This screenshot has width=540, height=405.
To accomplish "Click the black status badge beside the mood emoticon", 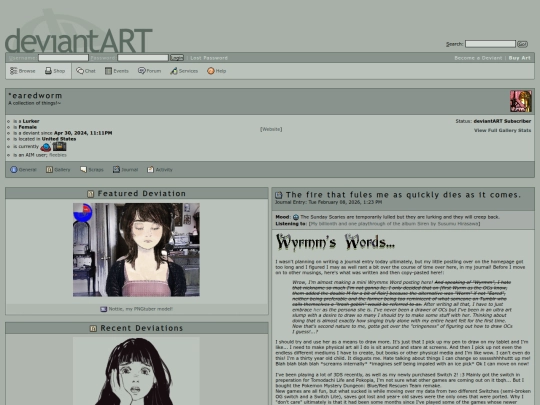I will coord(59,146).
